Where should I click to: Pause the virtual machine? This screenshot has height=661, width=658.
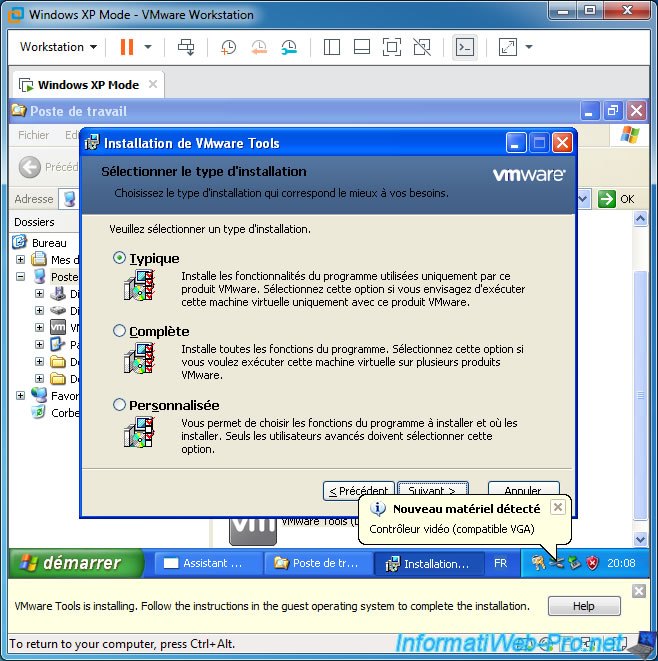(126, 47)
